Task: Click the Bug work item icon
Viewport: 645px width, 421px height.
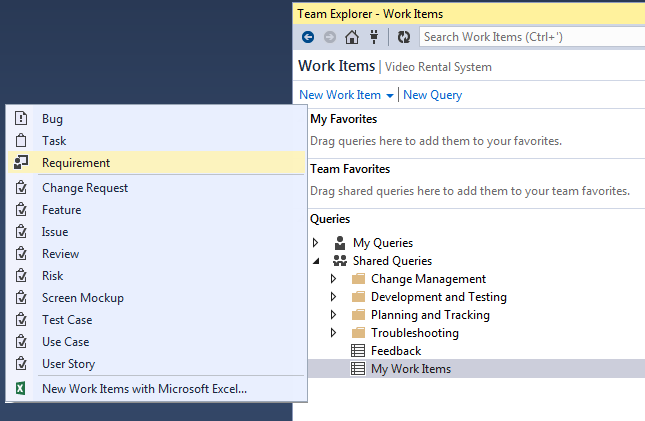Action: pos(21,119)
